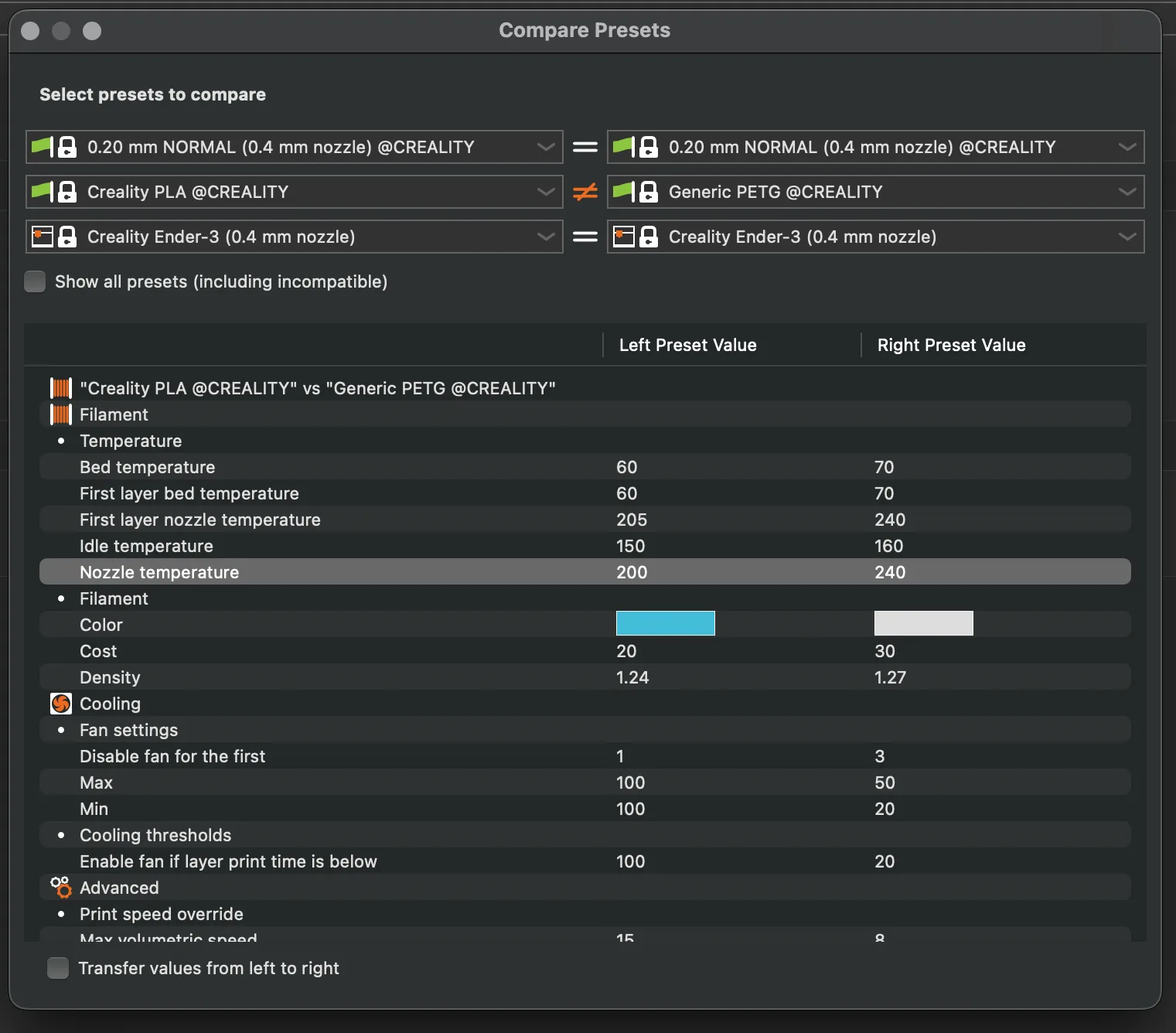Select the Idle temperature row
Viewport: 1176px width, 1033px height.
click(585, 546)
